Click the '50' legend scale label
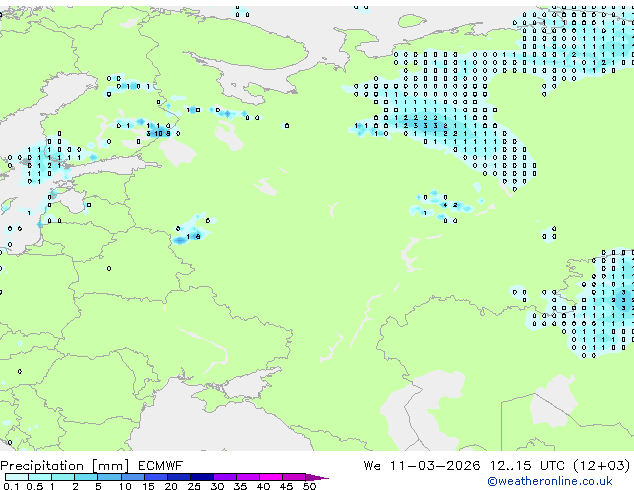 [309, 486]
